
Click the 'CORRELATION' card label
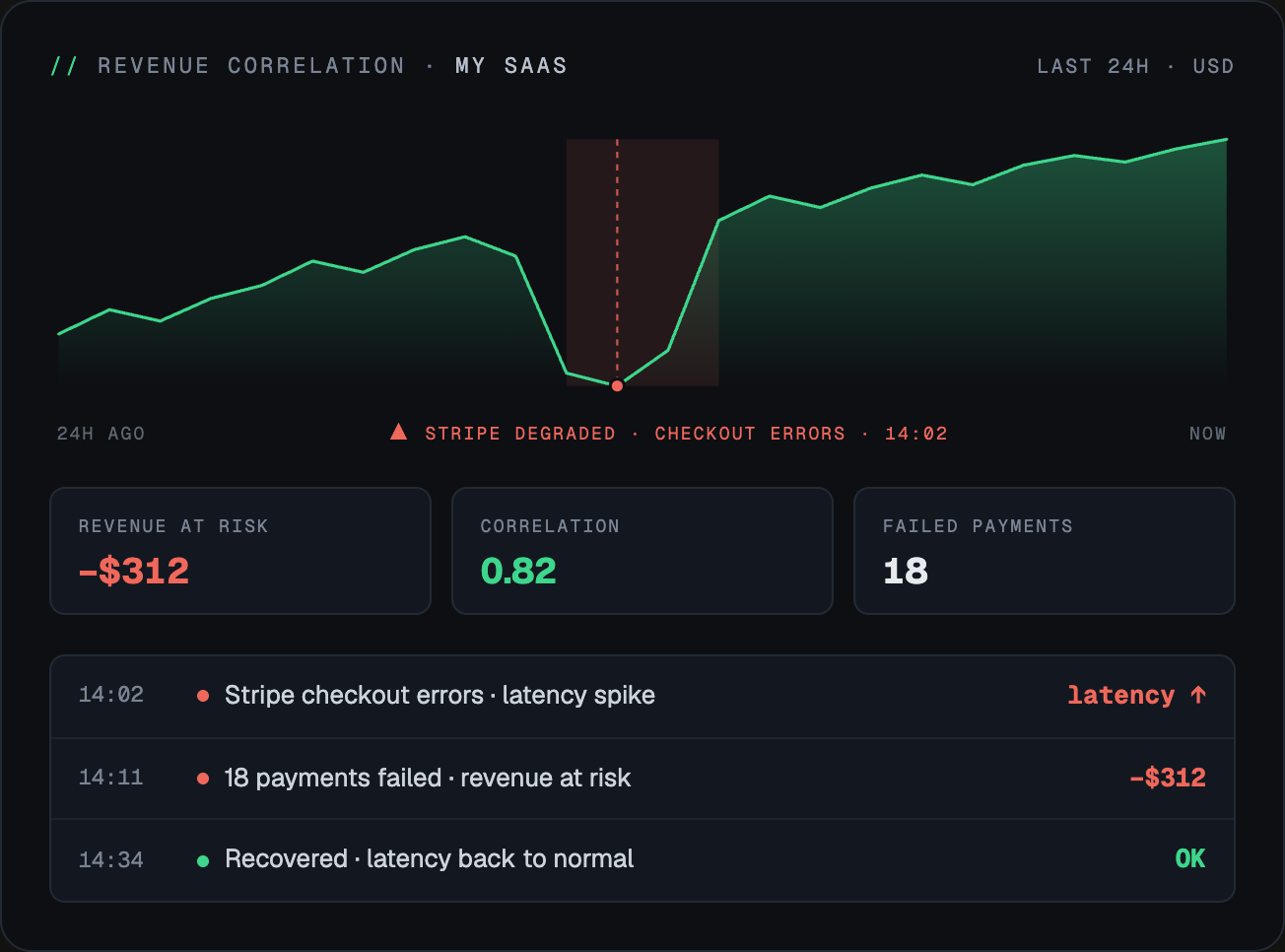coord(550,526)
